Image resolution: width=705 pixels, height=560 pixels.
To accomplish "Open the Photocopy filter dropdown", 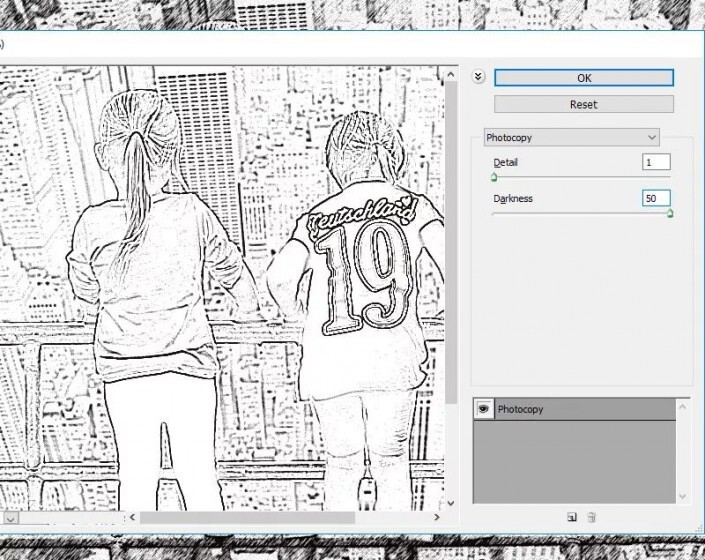I will tap(570, 137).
